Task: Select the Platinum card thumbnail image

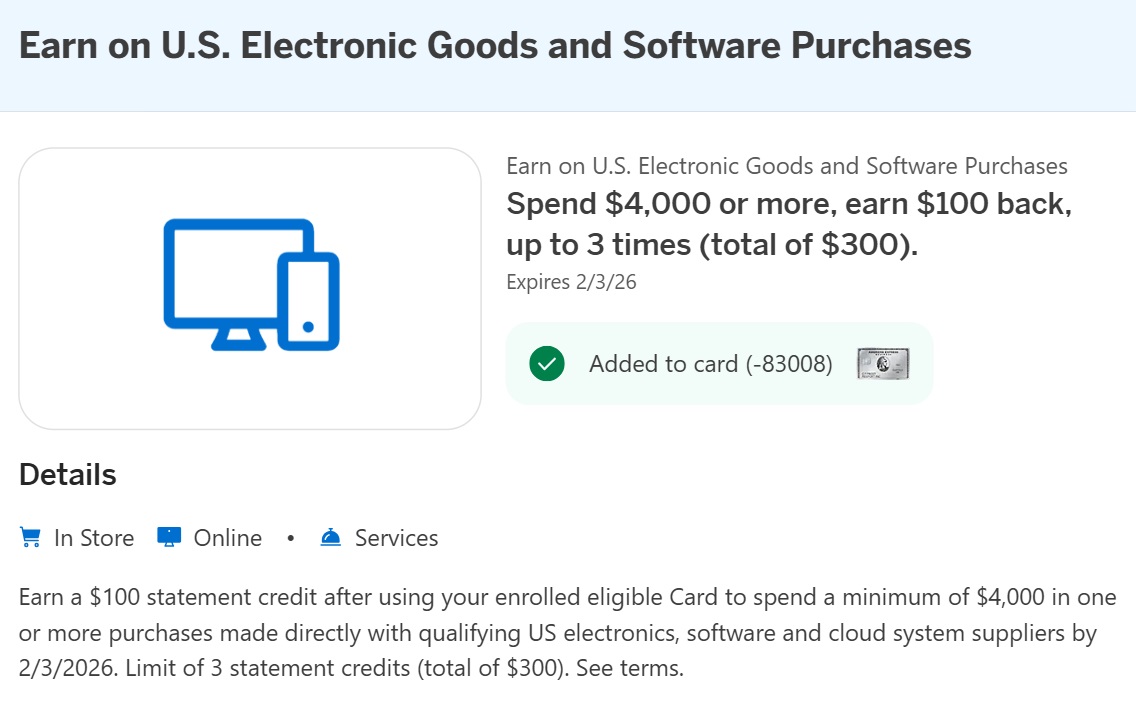Action: (881, 364)
